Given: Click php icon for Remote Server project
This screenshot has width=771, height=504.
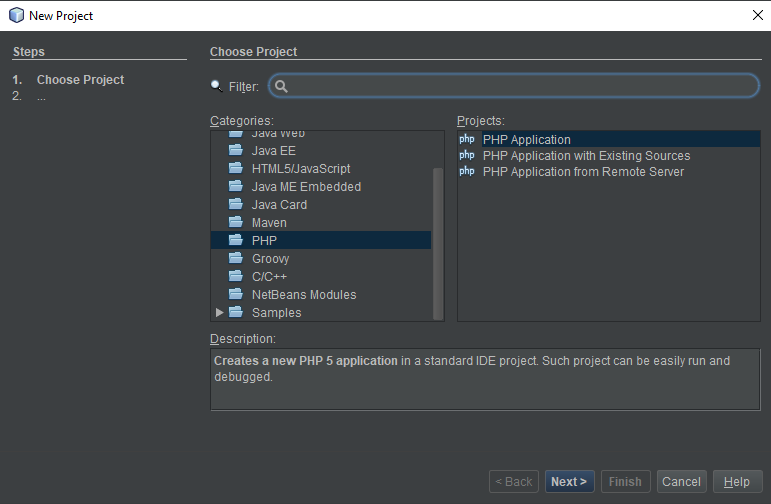Looking at the screenshot, I should tap(467, 171).
